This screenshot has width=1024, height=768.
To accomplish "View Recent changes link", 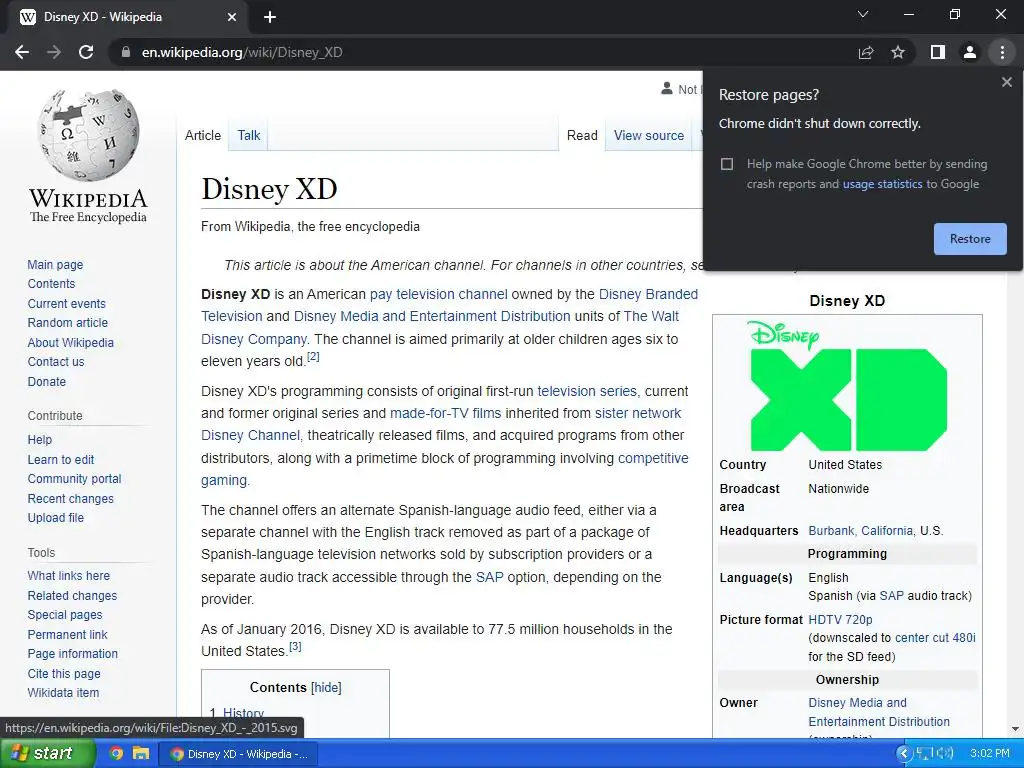I will point(71,499).
